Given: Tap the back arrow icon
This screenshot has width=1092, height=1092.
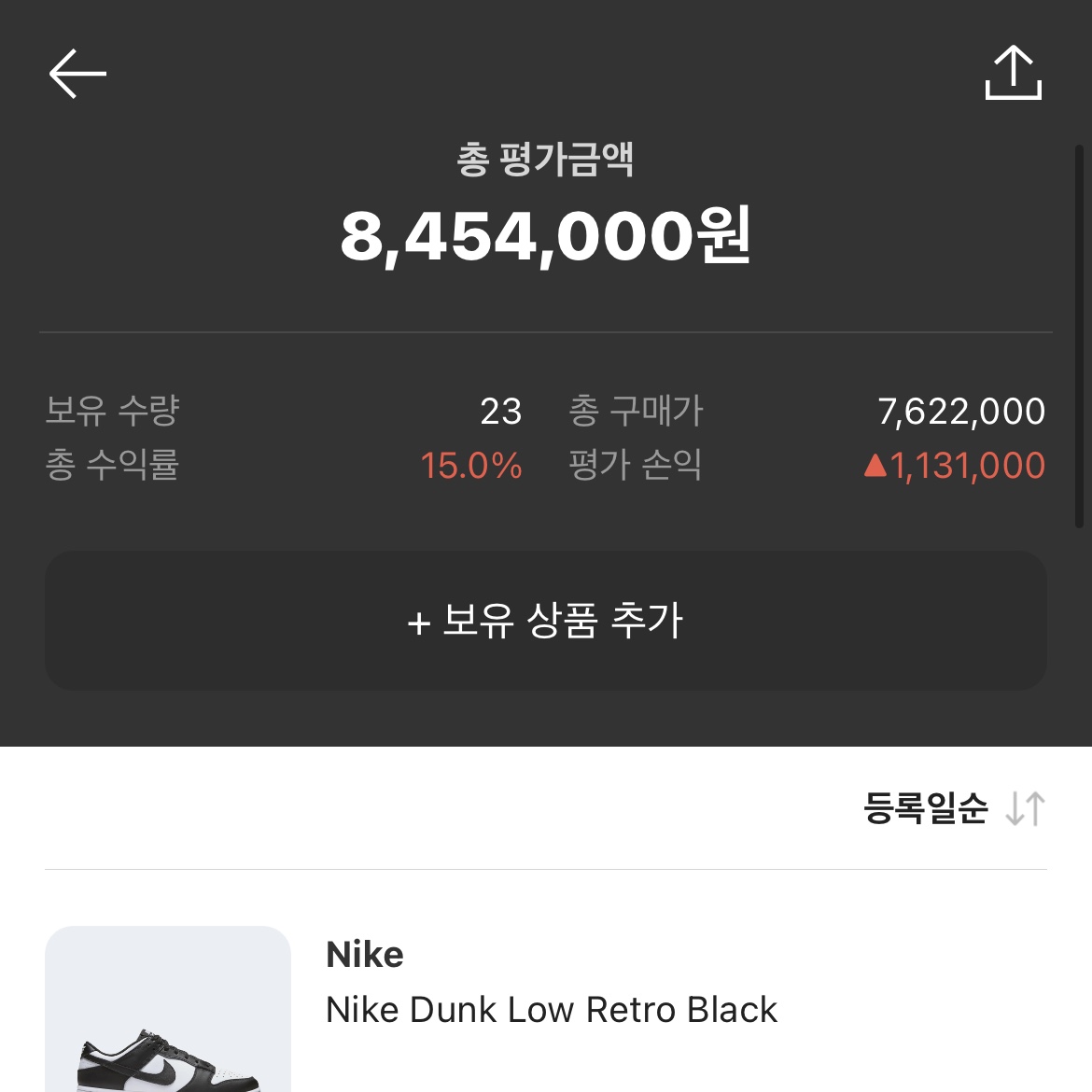Looking at the screenshot, I should click(77, 74).
